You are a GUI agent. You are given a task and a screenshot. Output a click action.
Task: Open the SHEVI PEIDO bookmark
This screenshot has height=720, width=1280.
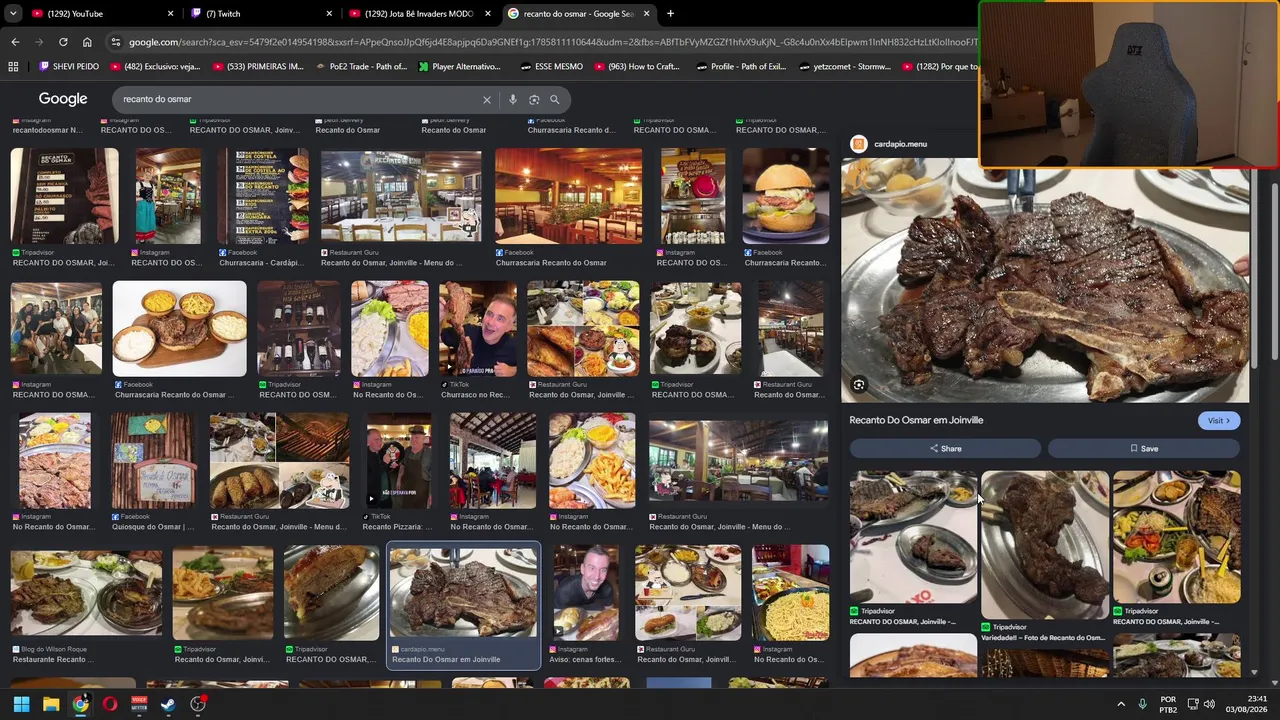(69, 67)
